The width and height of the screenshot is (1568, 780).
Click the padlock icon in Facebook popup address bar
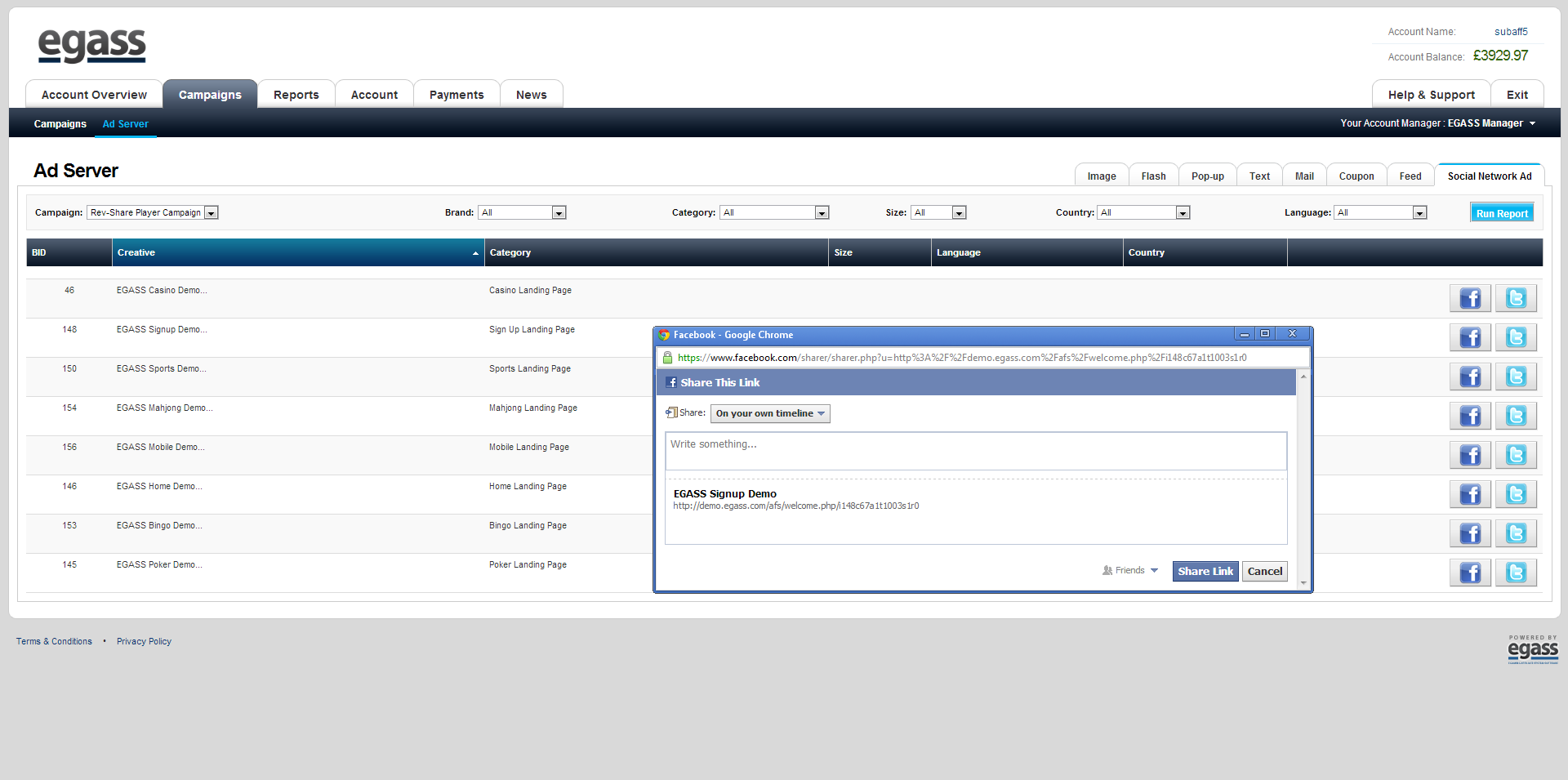click(667, 358)
